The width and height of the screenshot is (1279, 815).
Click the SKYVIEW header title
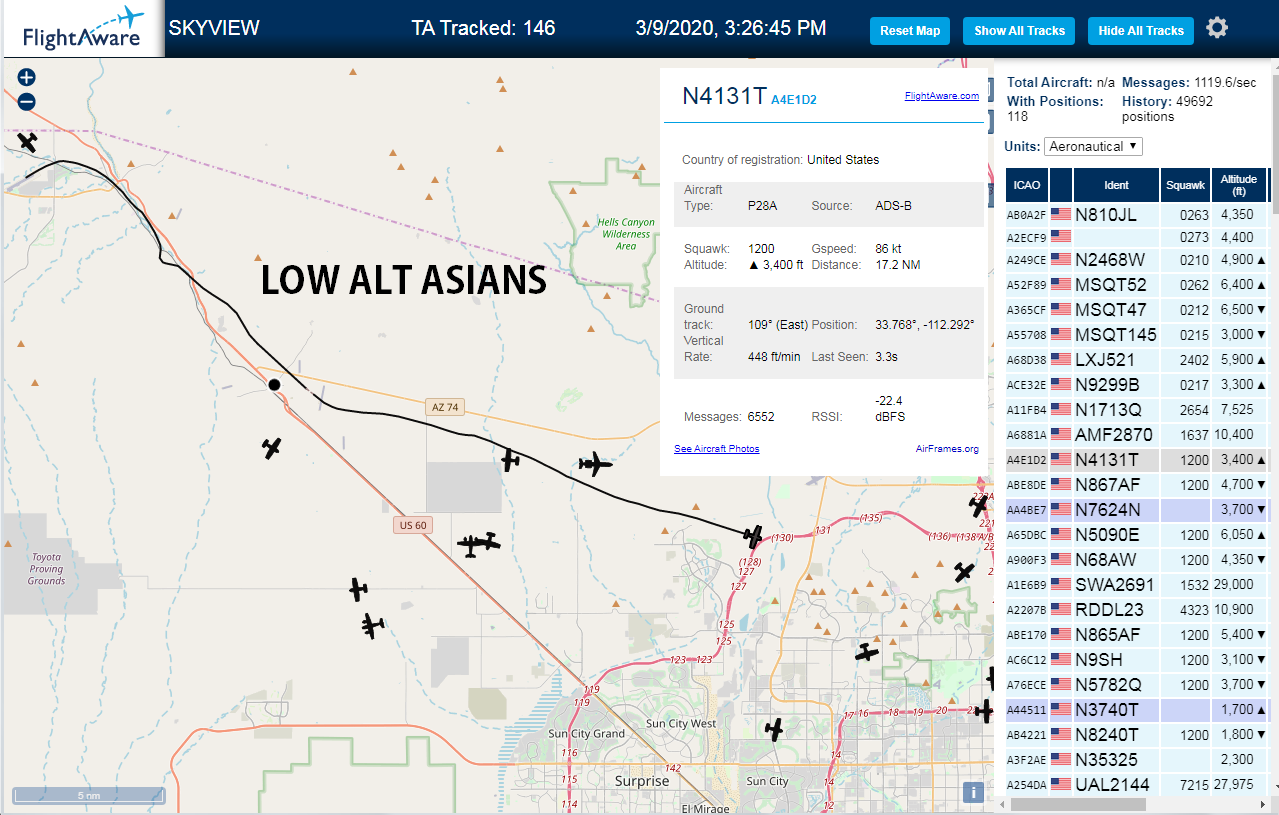coord(214,28)
